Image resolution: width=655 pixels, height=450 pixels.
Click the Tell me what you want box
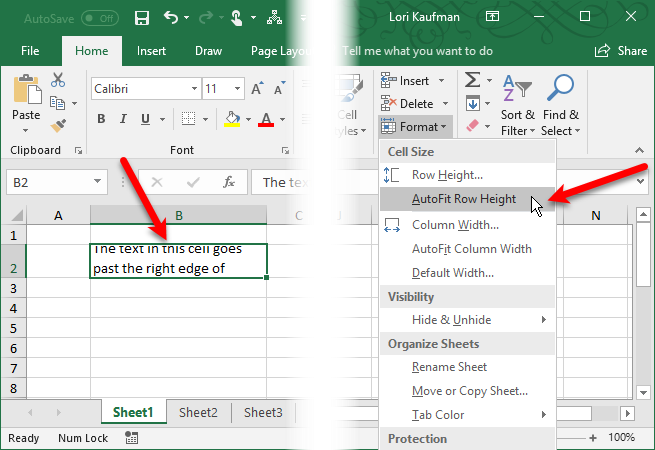417,51
